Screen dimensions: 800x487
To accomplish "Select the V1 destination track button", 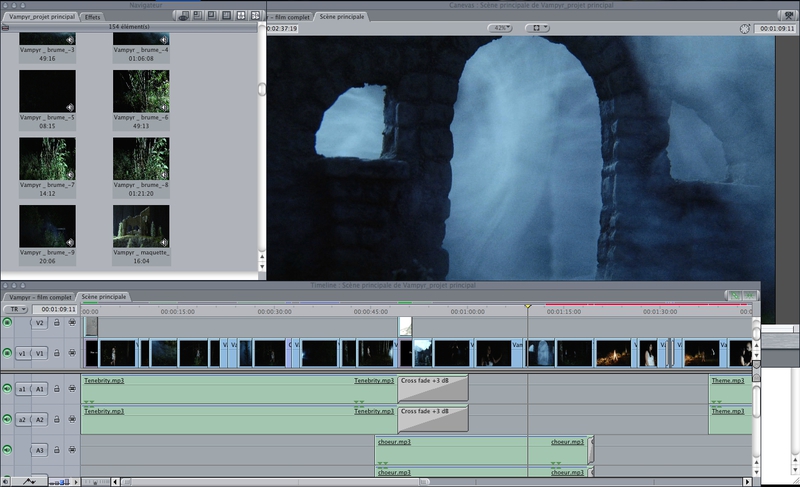I will [39, 353].
